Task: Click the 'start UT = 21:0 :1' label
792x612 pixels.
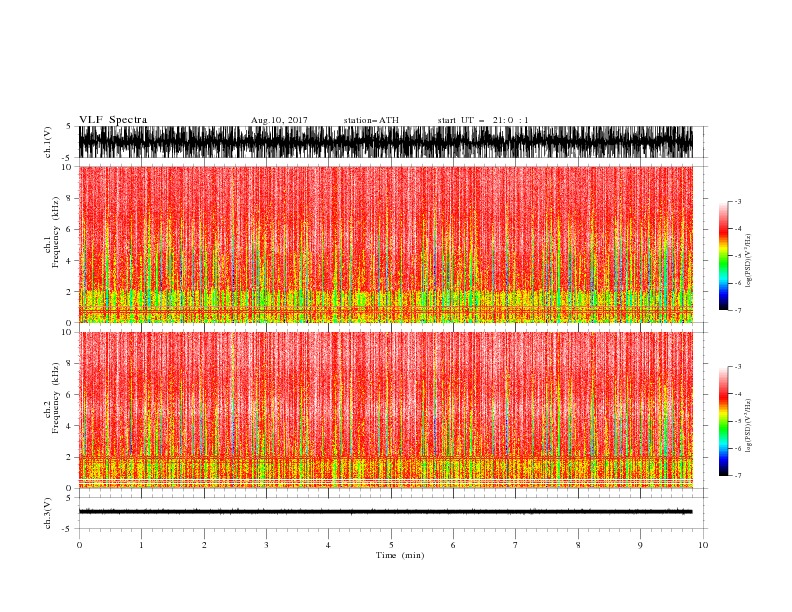Action: click(483, 120)
